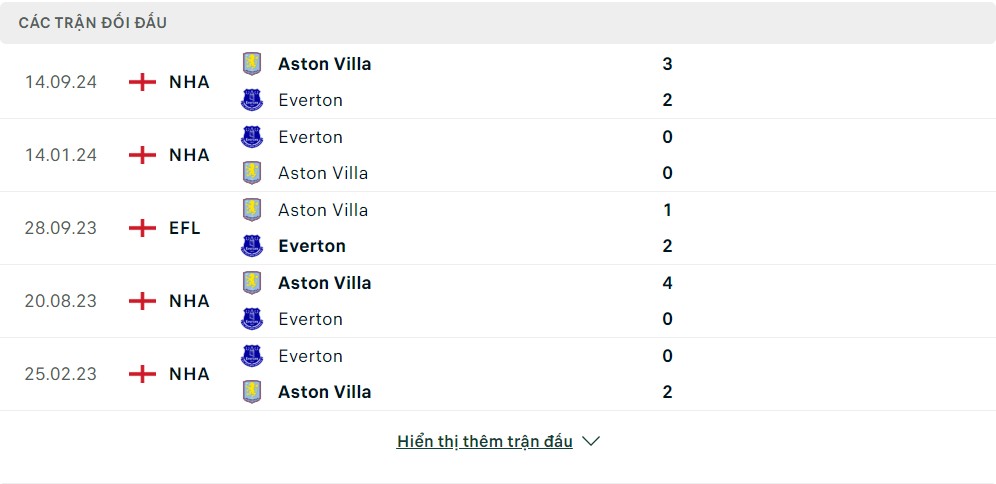Select bold Everton in EFL match
Image resolution: width=996 pixels, height=484 pixels.
tap(312, 246)
